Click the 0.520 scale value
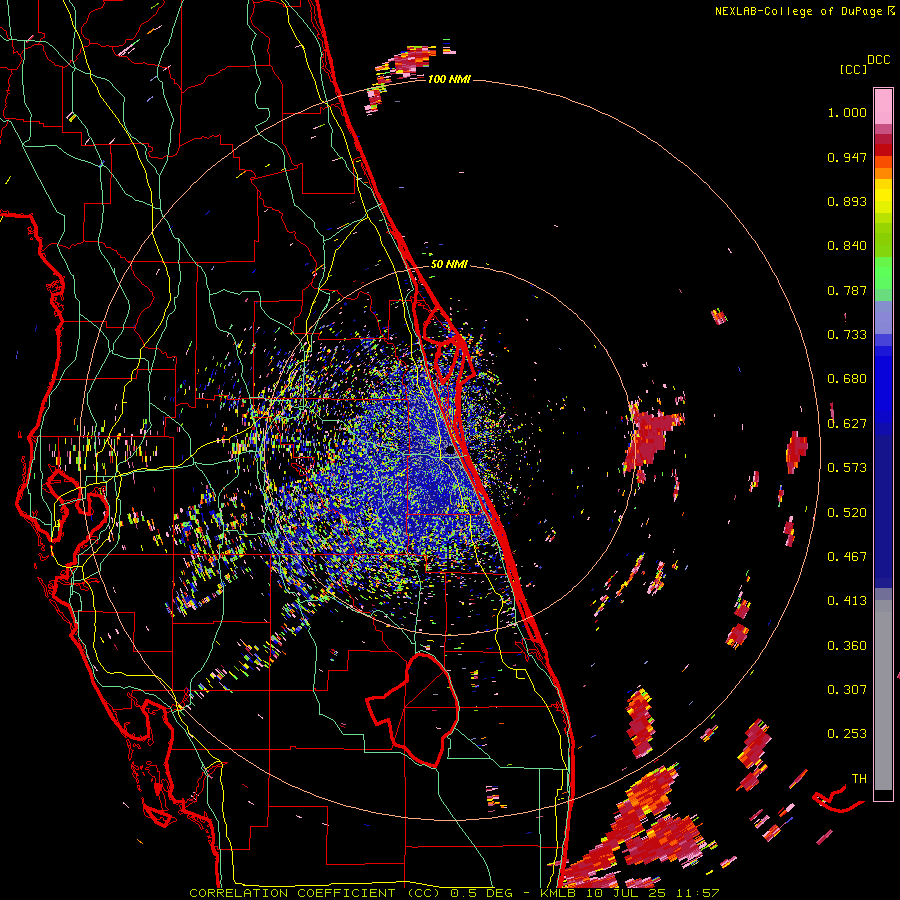This screenshot has height=900, width=900. (x=847, y=513)
